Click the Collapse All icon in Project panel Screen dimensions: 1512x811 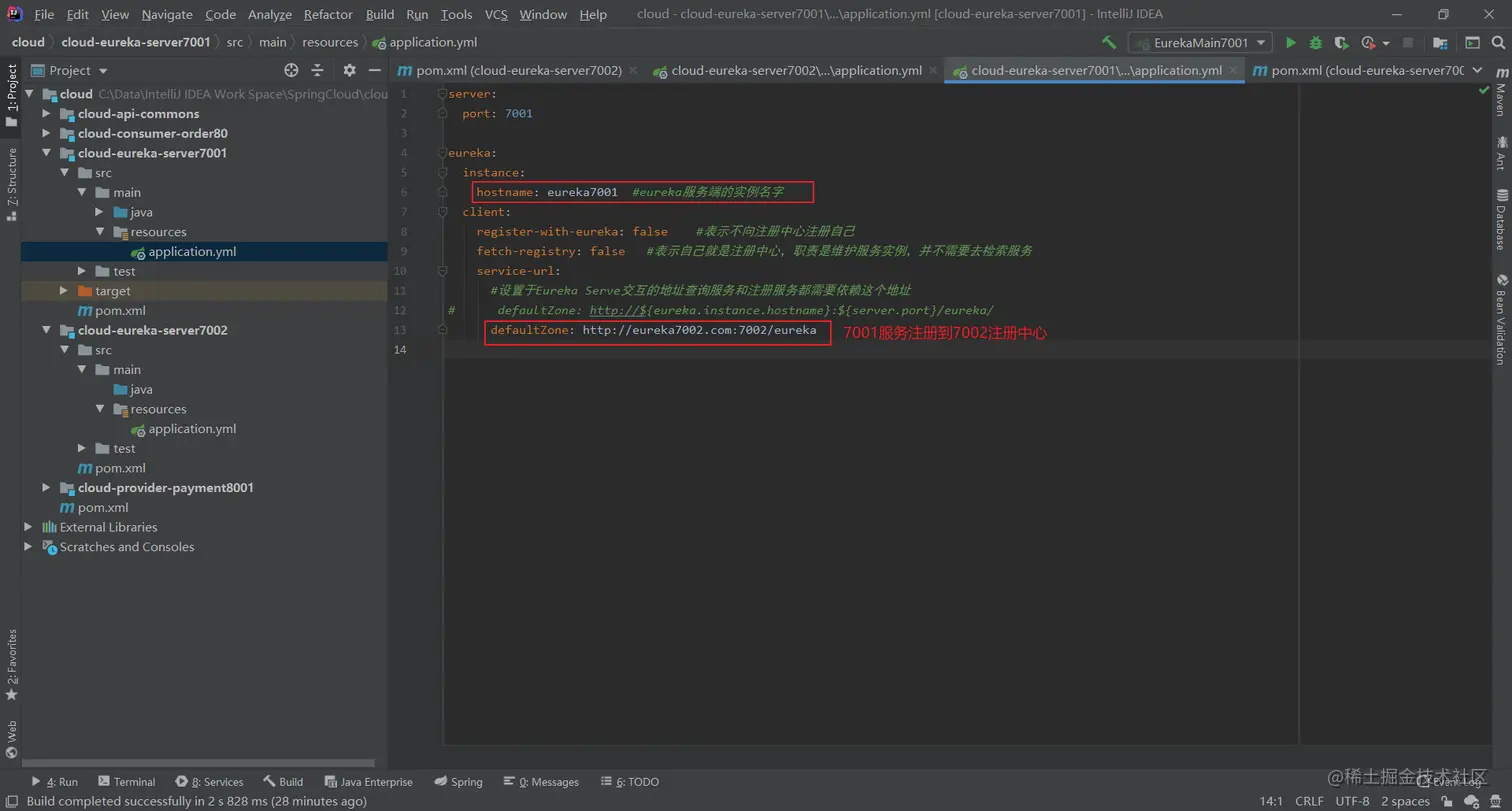click(x=317, y=70)
